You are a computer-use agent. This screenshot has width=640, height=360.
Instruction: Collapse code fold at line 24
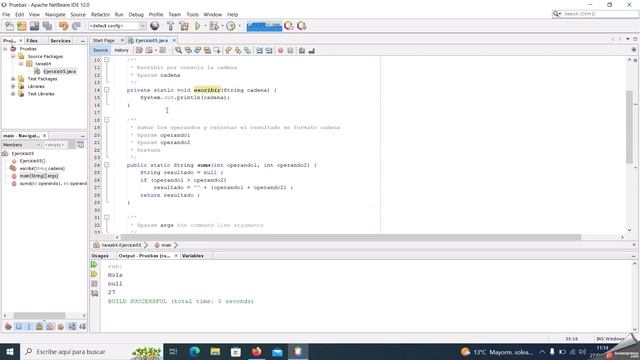107,165
